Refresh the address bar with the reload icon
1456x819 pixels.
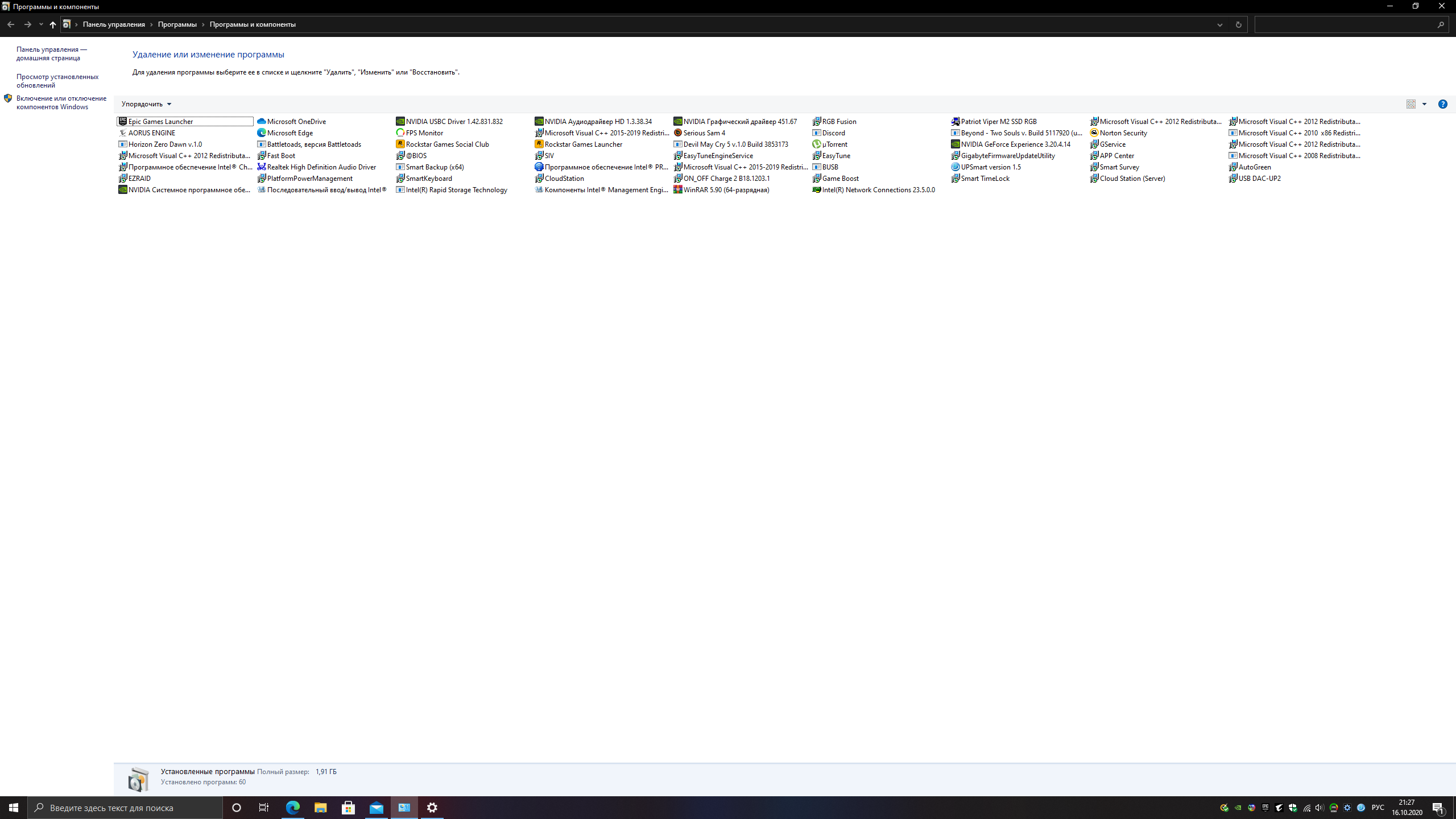point(1238,24)
